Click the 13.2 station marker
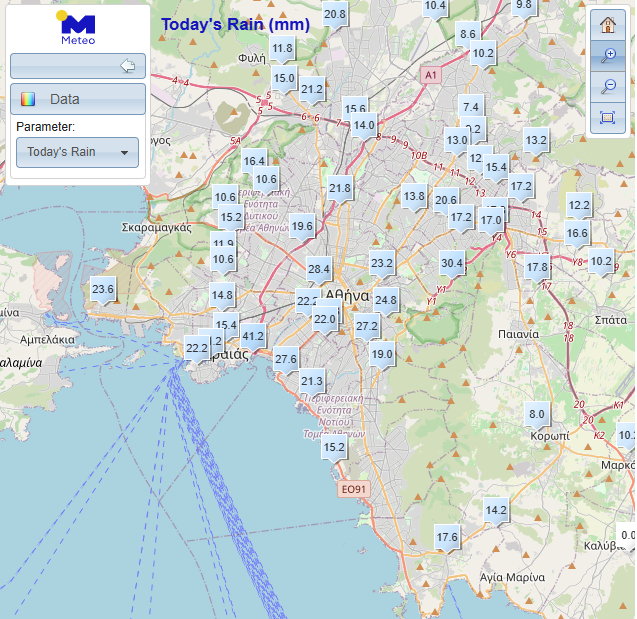This screenshot has height=619, width=637. (536, 140)
